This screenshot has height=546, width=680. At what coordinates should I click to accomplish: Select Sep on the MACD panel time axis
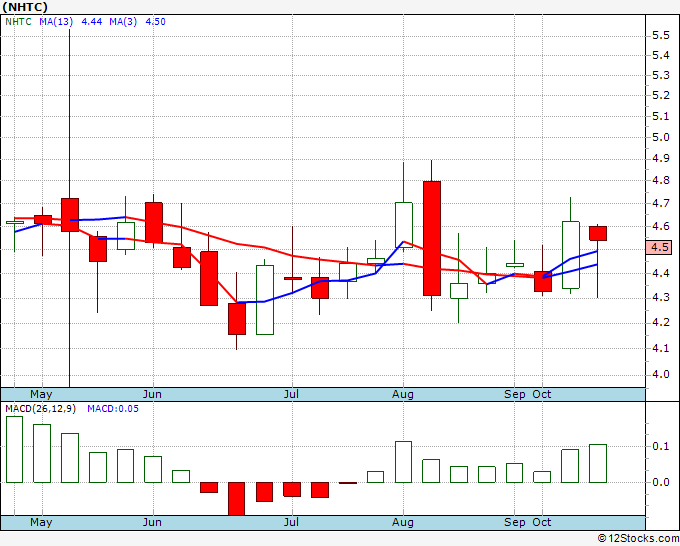click(514, 522)
